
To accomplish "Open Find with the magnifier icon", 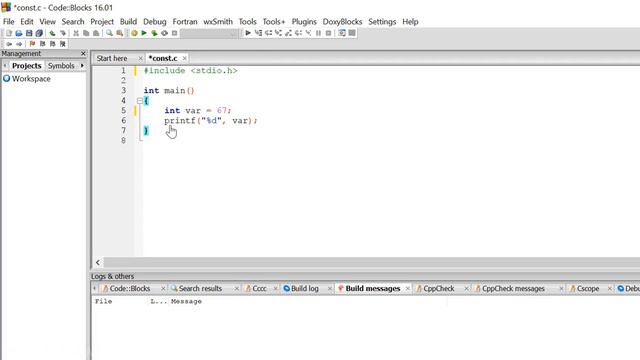I will [109, 33].
